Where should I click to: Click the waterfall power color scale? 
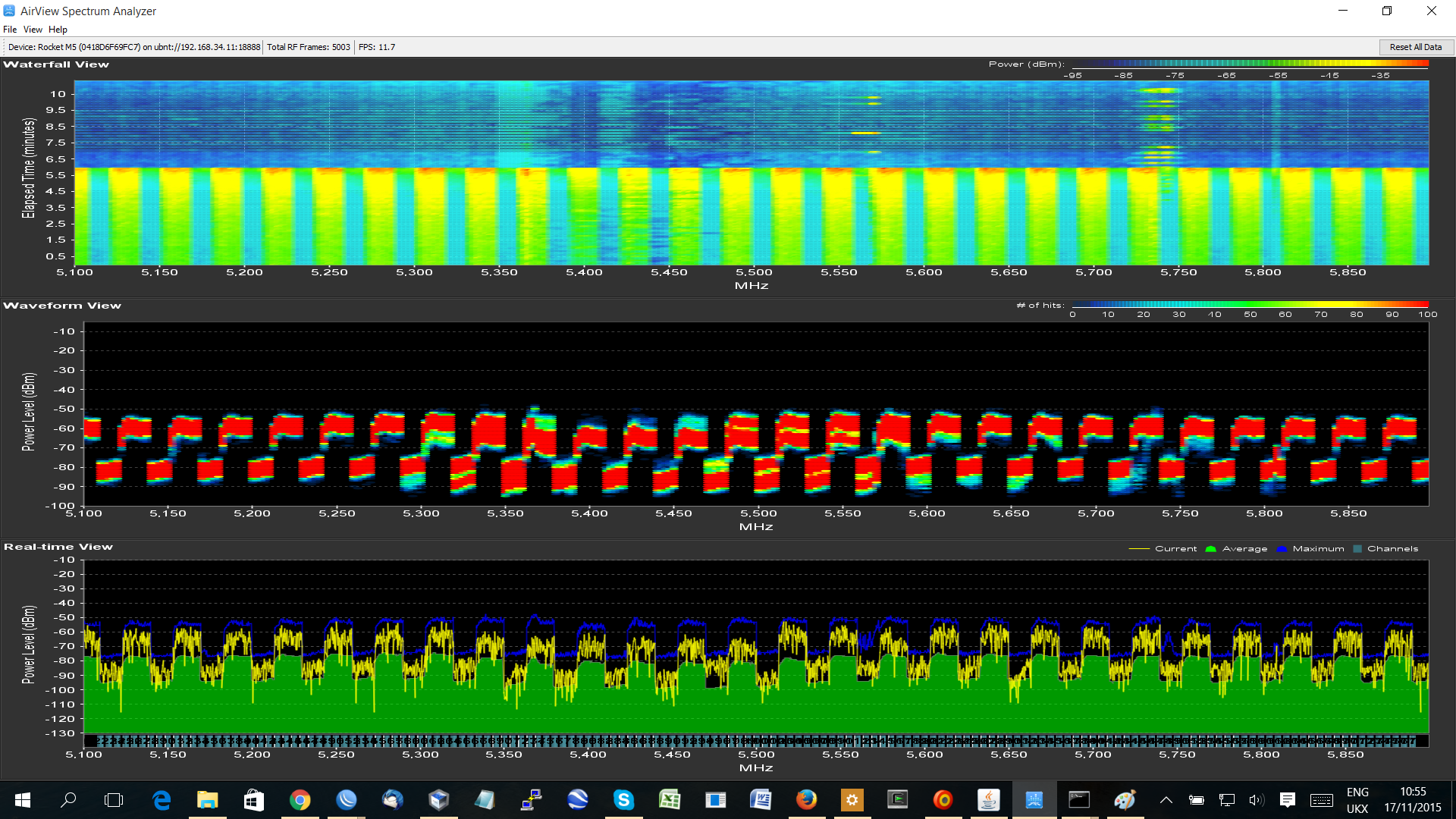tap(1249, 64)
